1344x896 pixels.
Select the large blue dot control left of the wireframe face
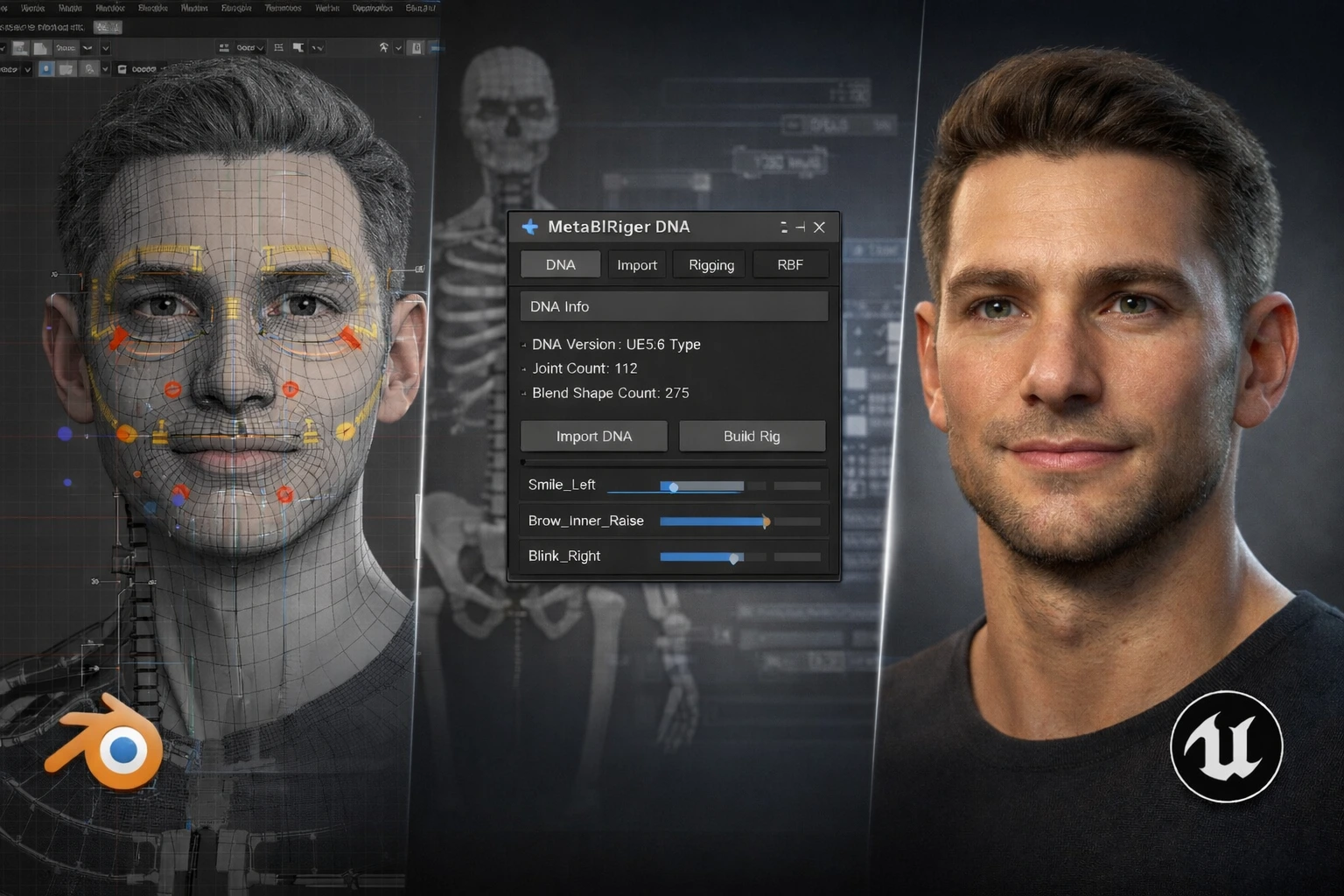[x=65, y=433]
